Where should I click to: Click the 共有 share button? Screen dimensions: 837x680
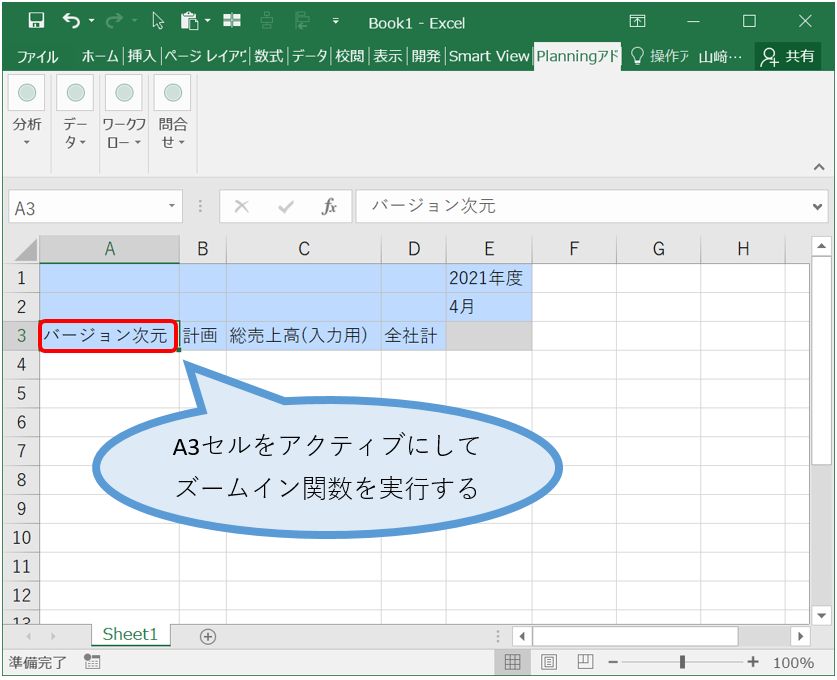pos(788,56)
